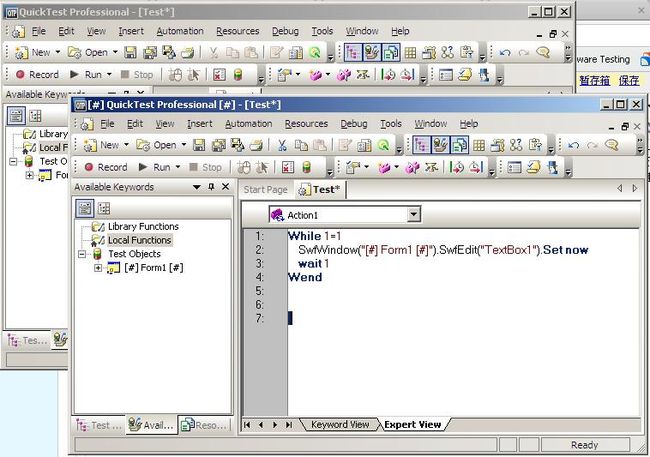Switch to the Test... tab at the bottom of the front panel

(x=99, y=425)
